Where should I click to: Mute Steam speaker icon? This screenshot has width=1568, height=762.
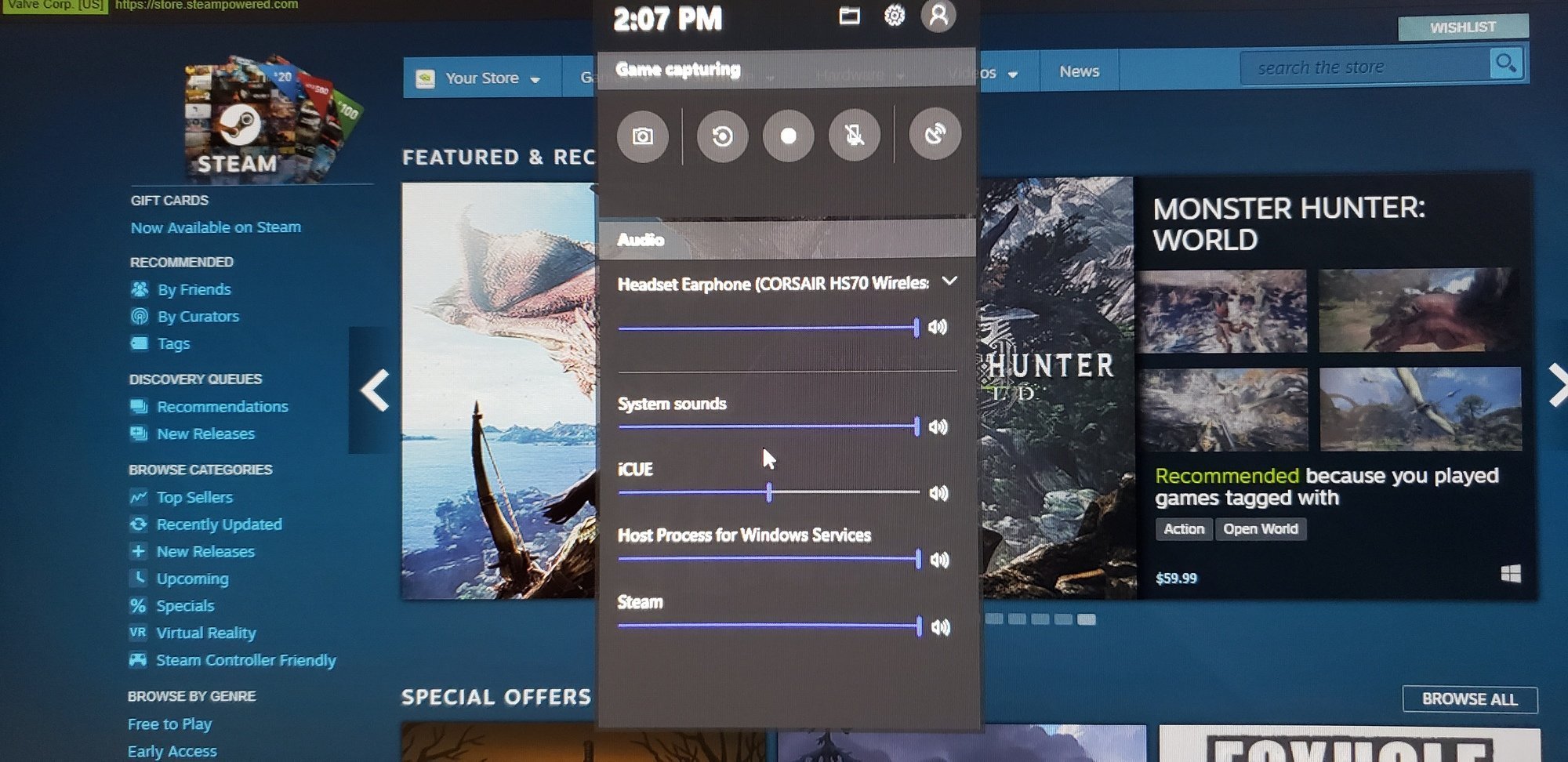[x=941, y=627]
